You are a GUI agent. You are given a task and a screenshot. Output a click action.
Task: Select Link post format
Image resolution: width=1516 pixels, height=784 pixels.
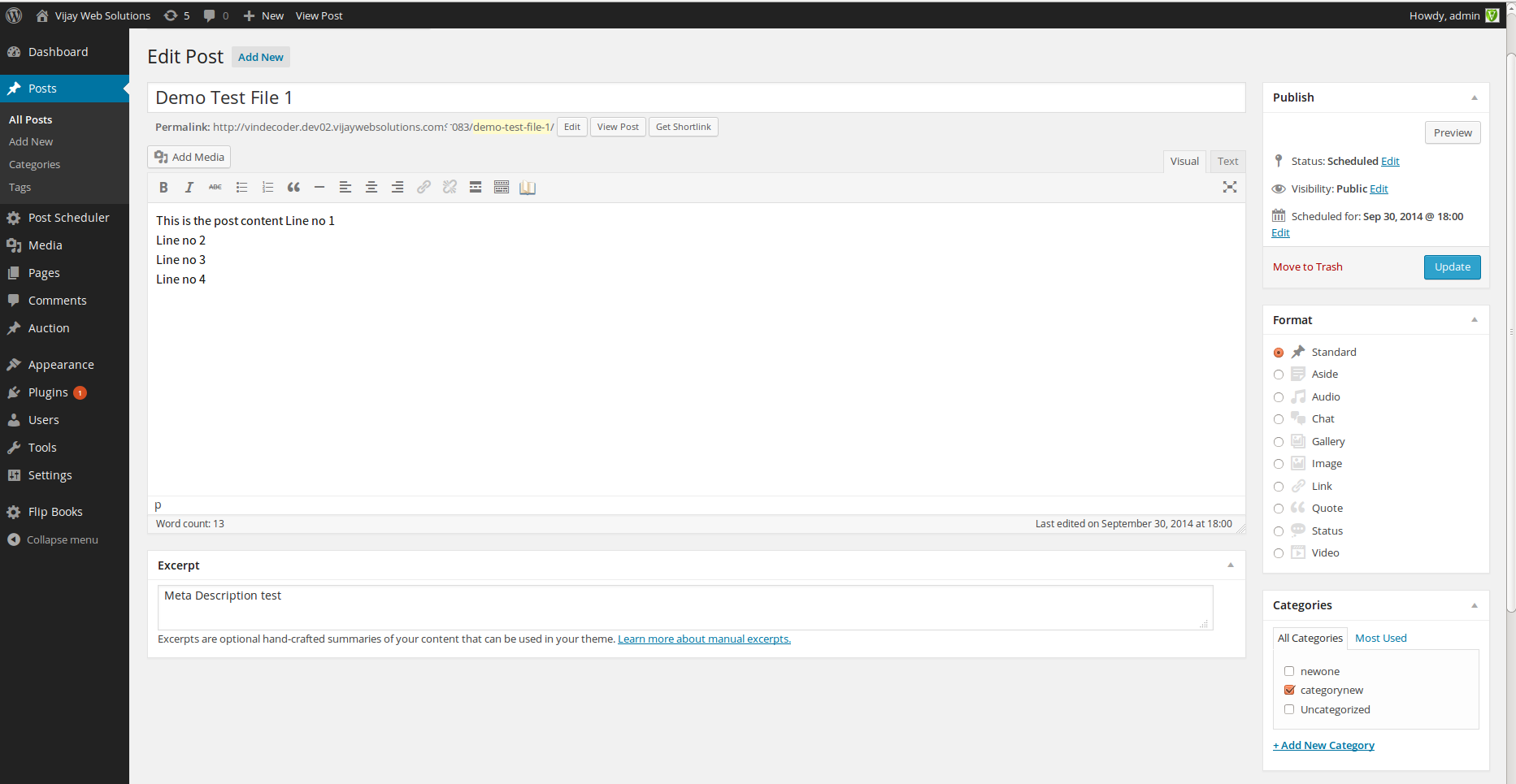tap(1279, 487)
